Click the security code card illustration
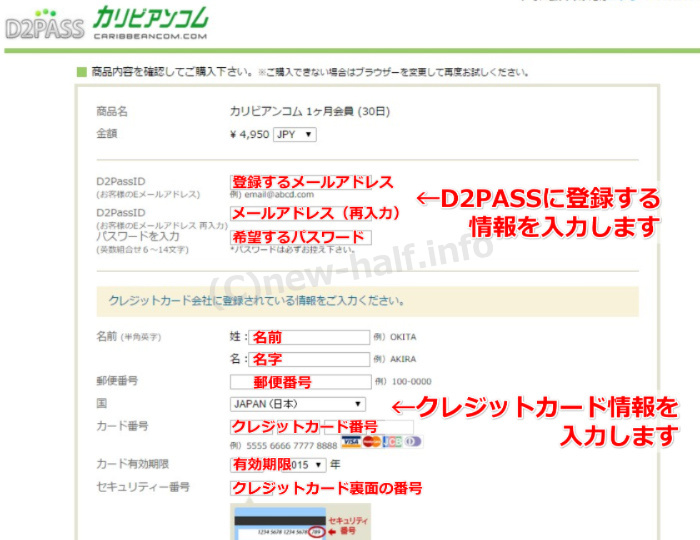 click(x=300, y=522)
